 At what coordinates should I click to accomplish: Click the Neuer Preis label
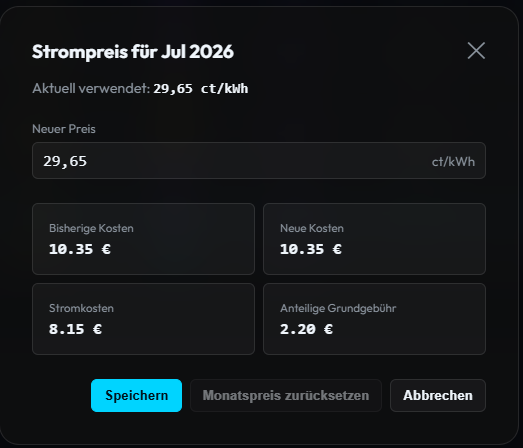[x=64, y=129]
